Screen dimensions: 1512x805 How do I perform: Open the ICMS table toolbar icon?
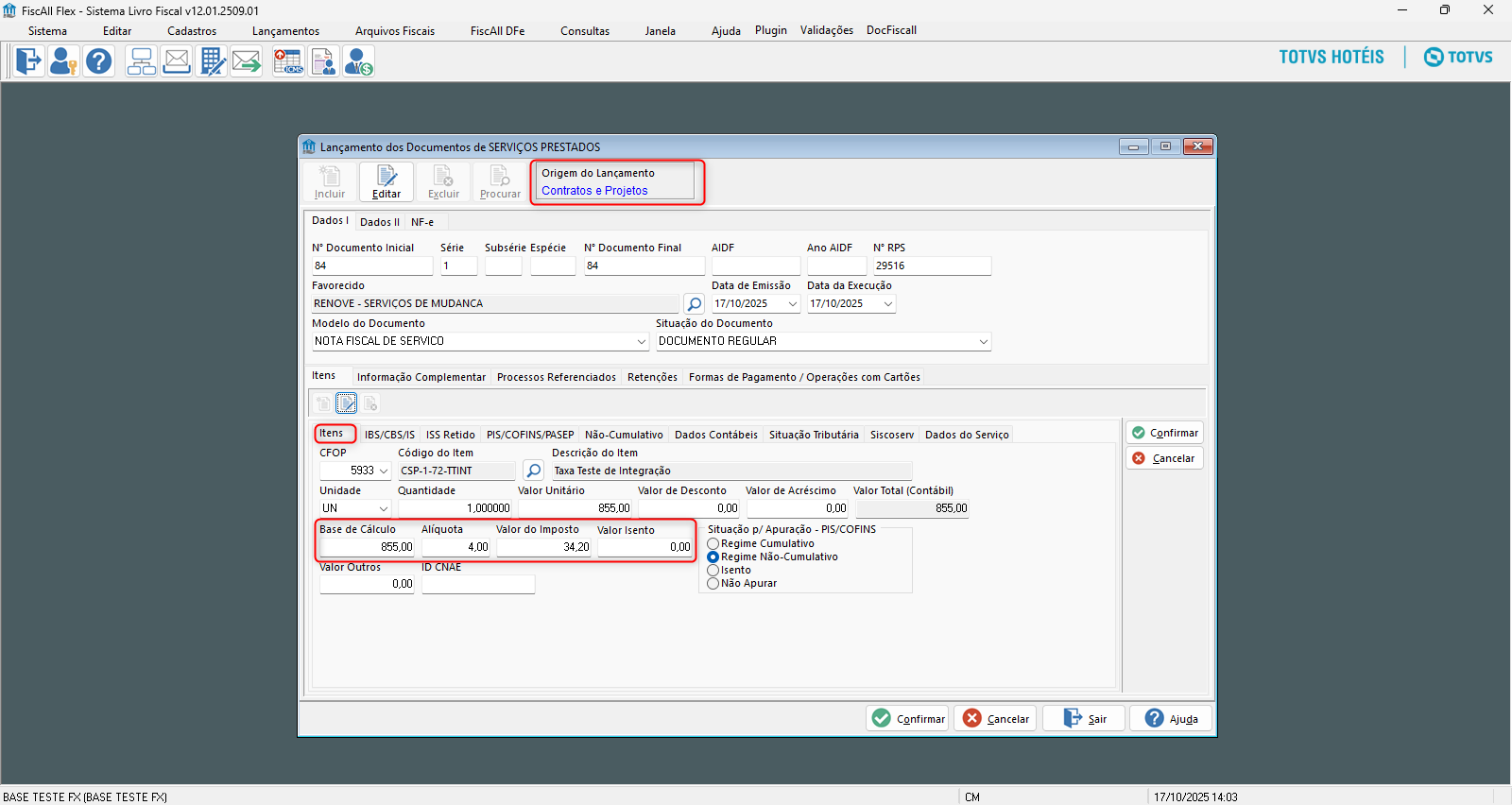tap(288, 61)
